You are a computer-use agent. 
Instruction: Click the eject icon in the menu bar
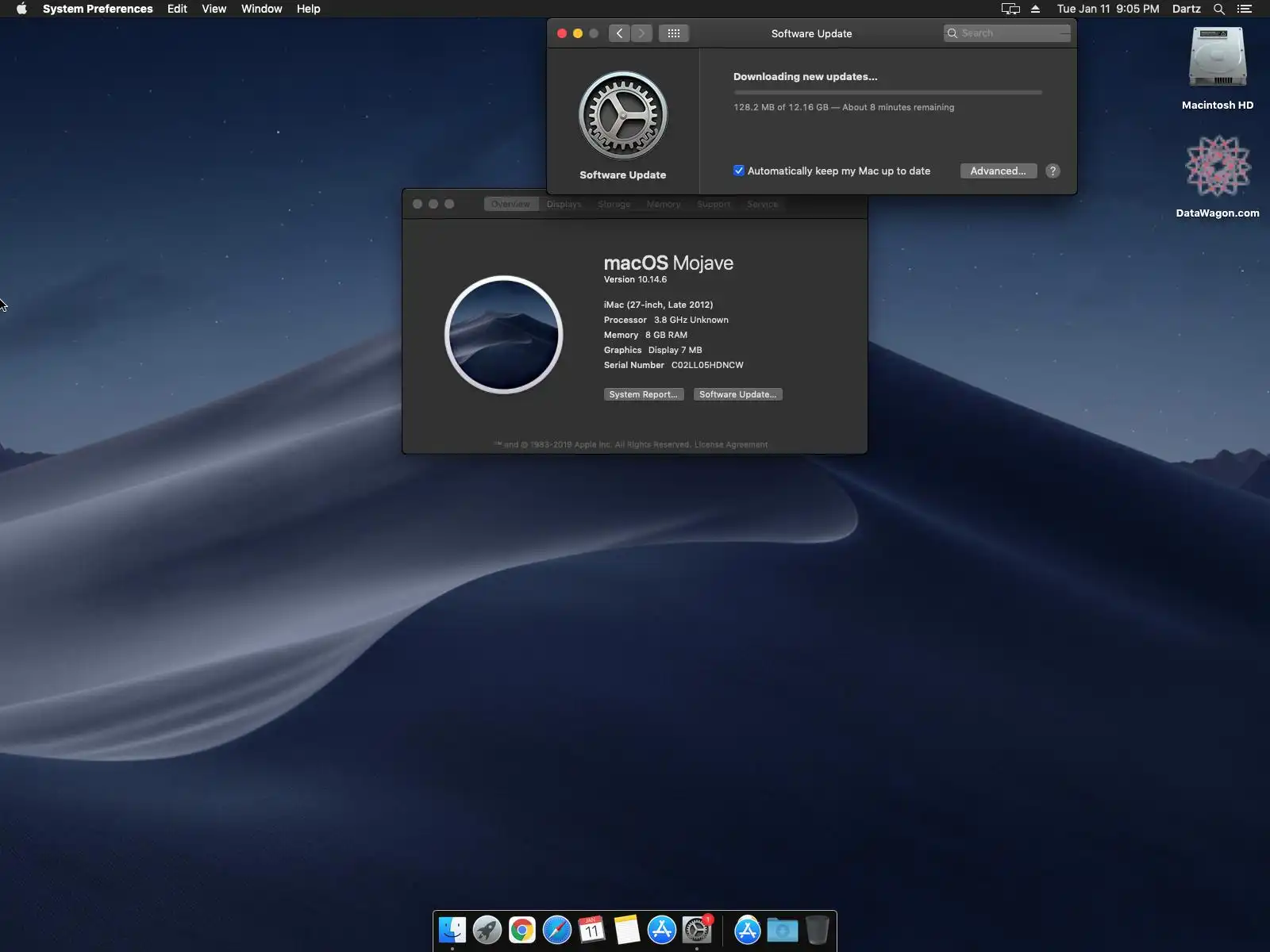click(x=1035, y=9)
